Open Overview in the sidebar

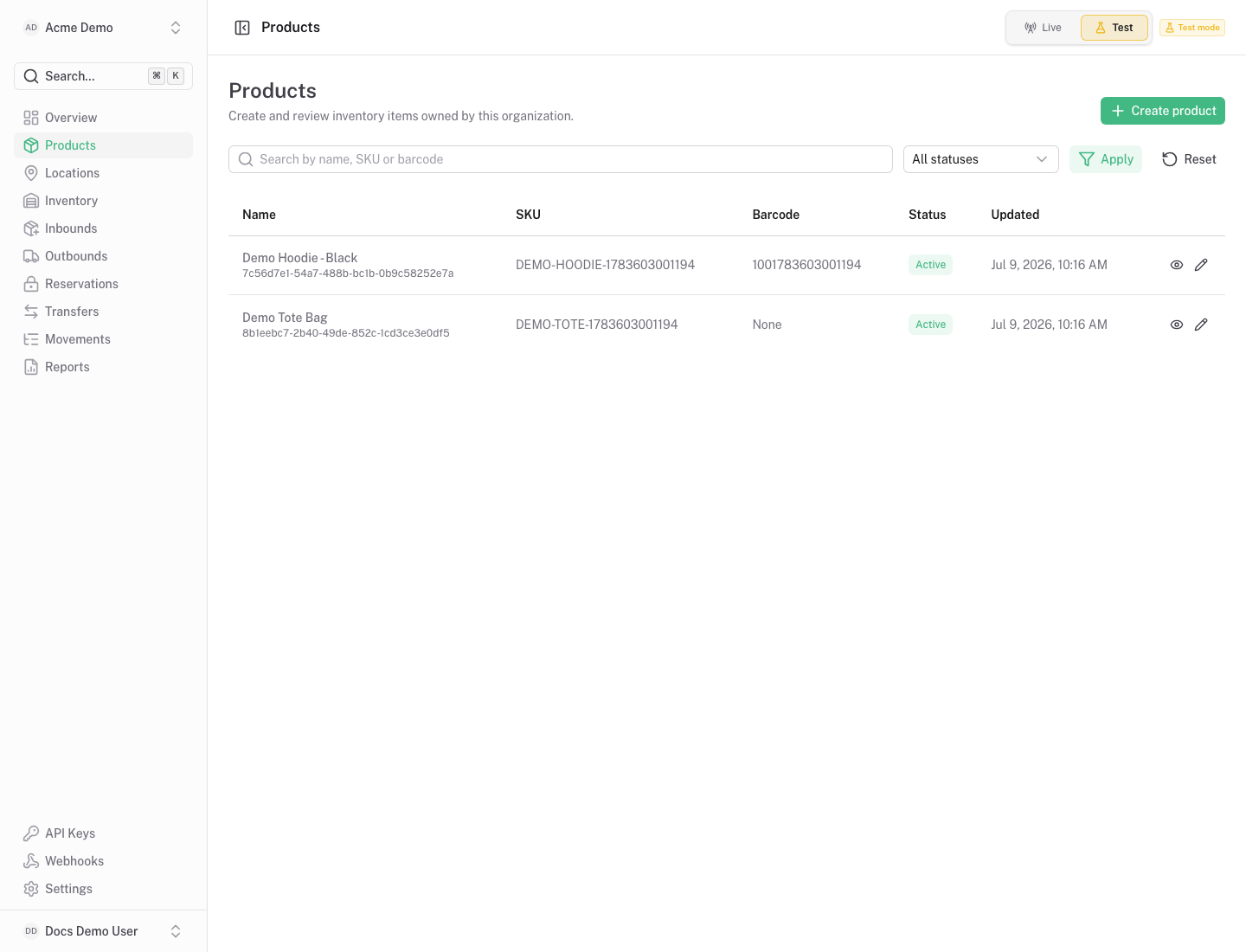(x=104, y=118)
